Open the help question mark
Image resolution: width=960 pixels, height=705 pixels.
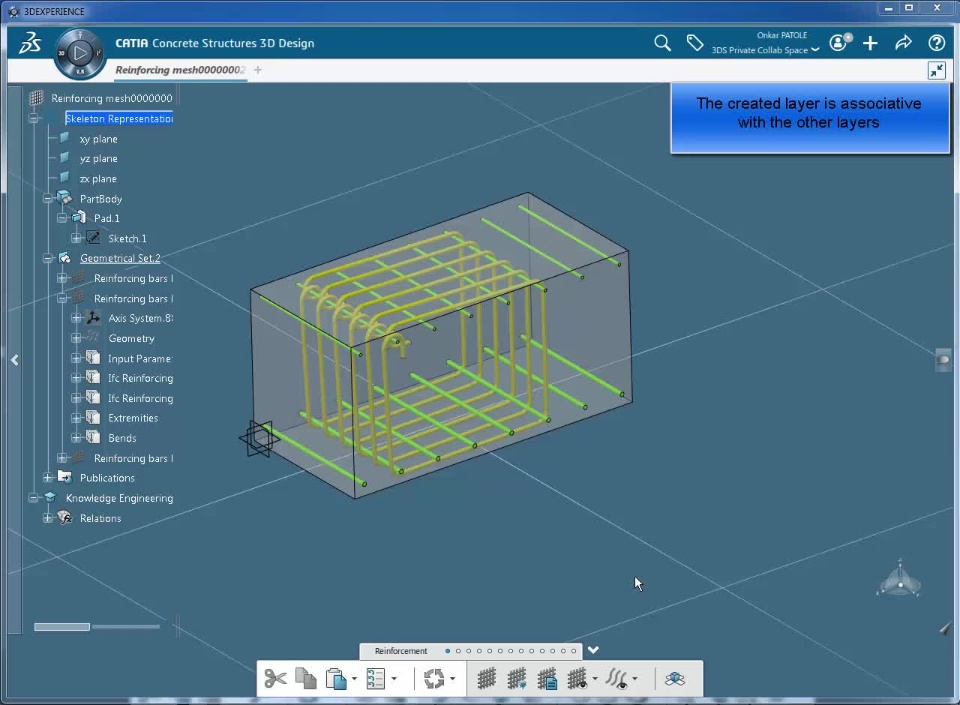pos(936,43)
